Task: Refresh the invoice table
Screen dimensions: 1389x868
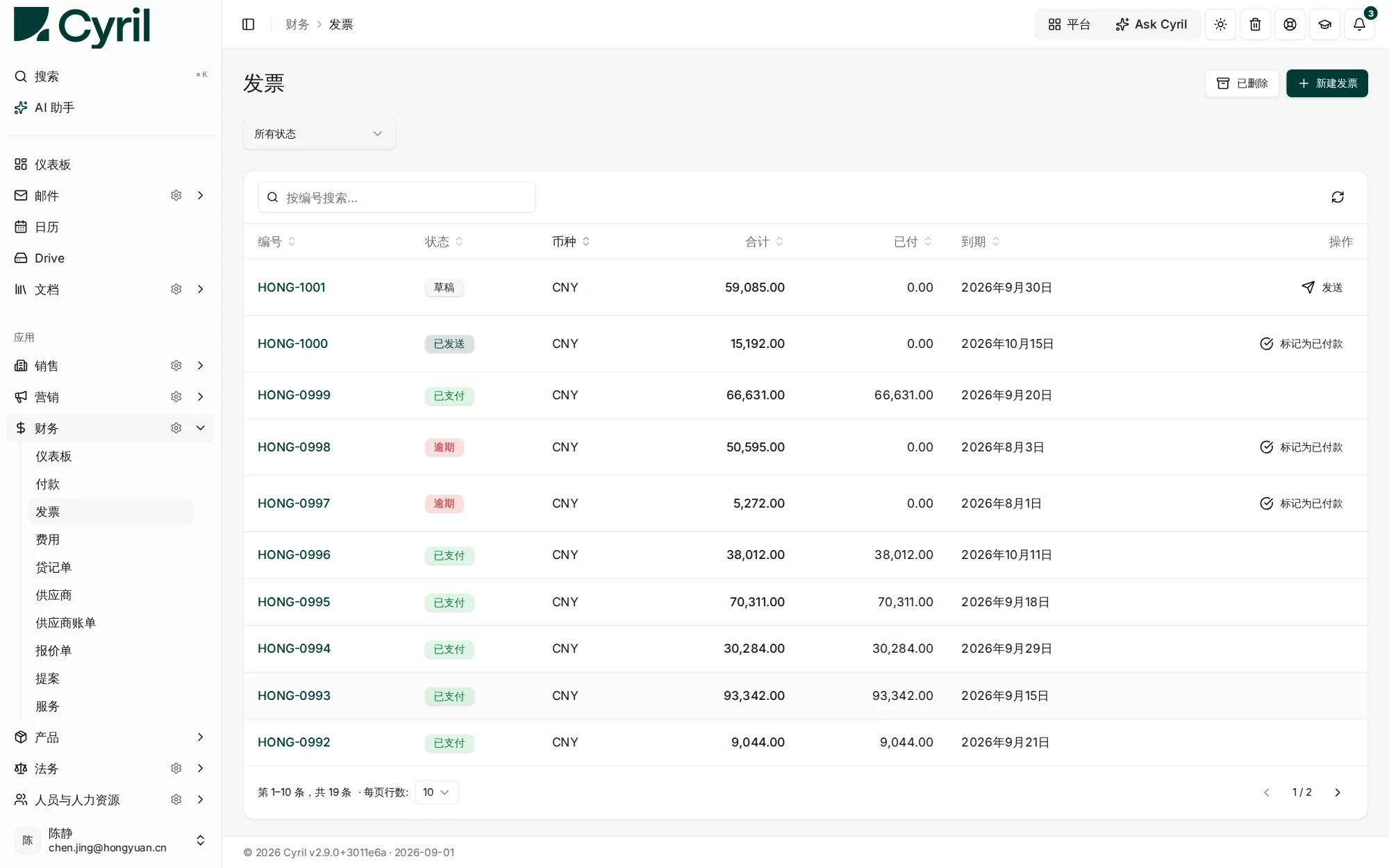Action: coord(1338,197)
